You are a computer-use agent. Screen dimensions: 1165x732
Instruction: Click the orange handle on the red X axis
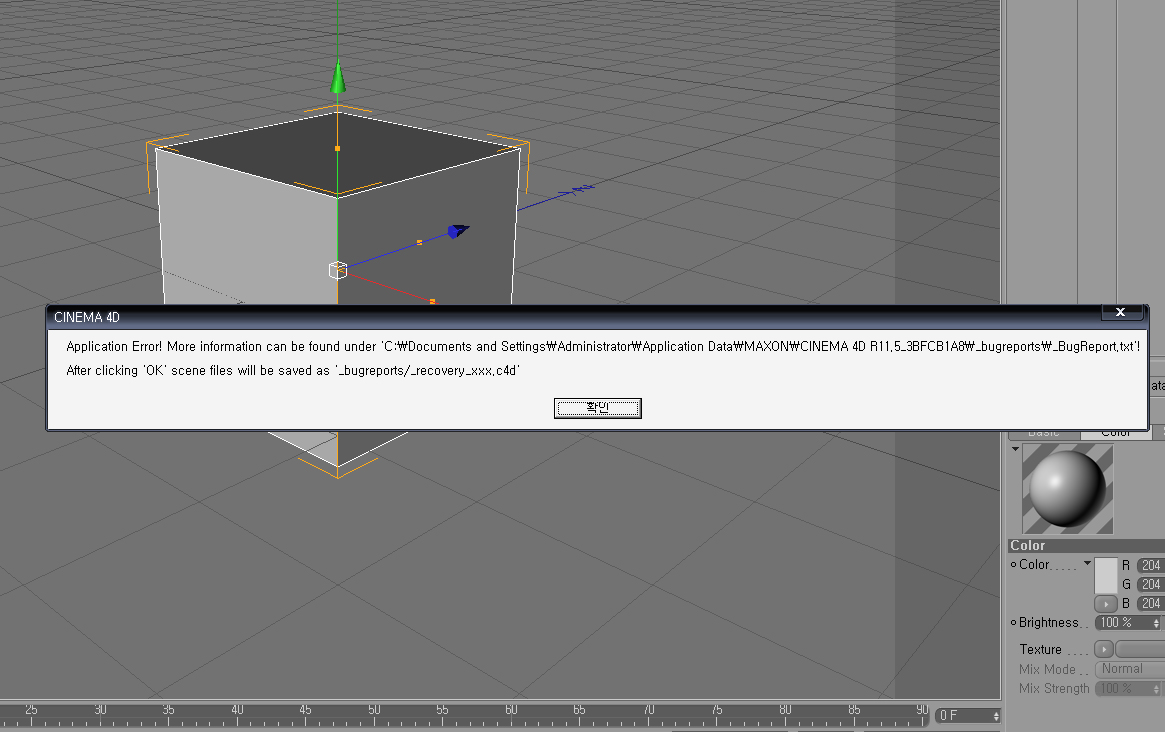coord(432,301)
